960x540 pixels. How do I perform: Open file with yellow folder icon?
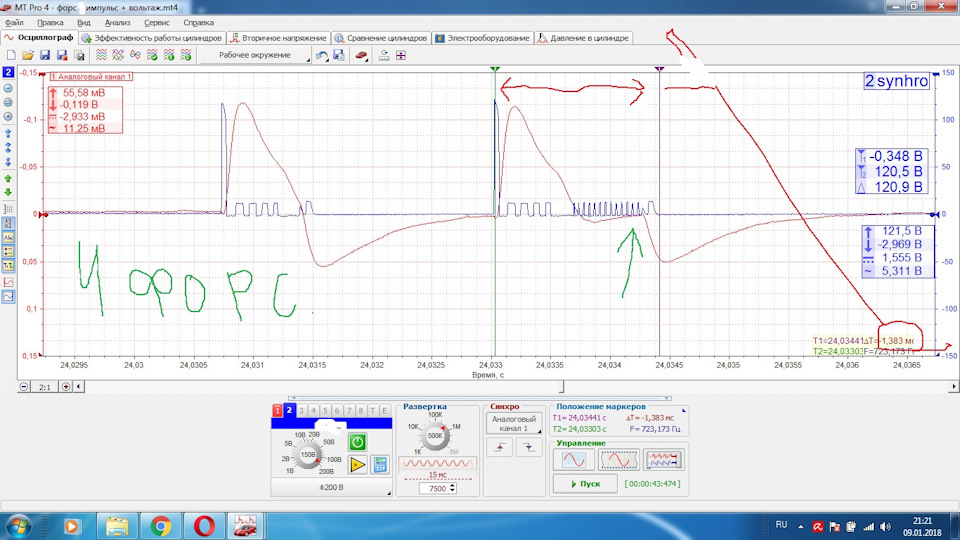click(x=28, y=55)
